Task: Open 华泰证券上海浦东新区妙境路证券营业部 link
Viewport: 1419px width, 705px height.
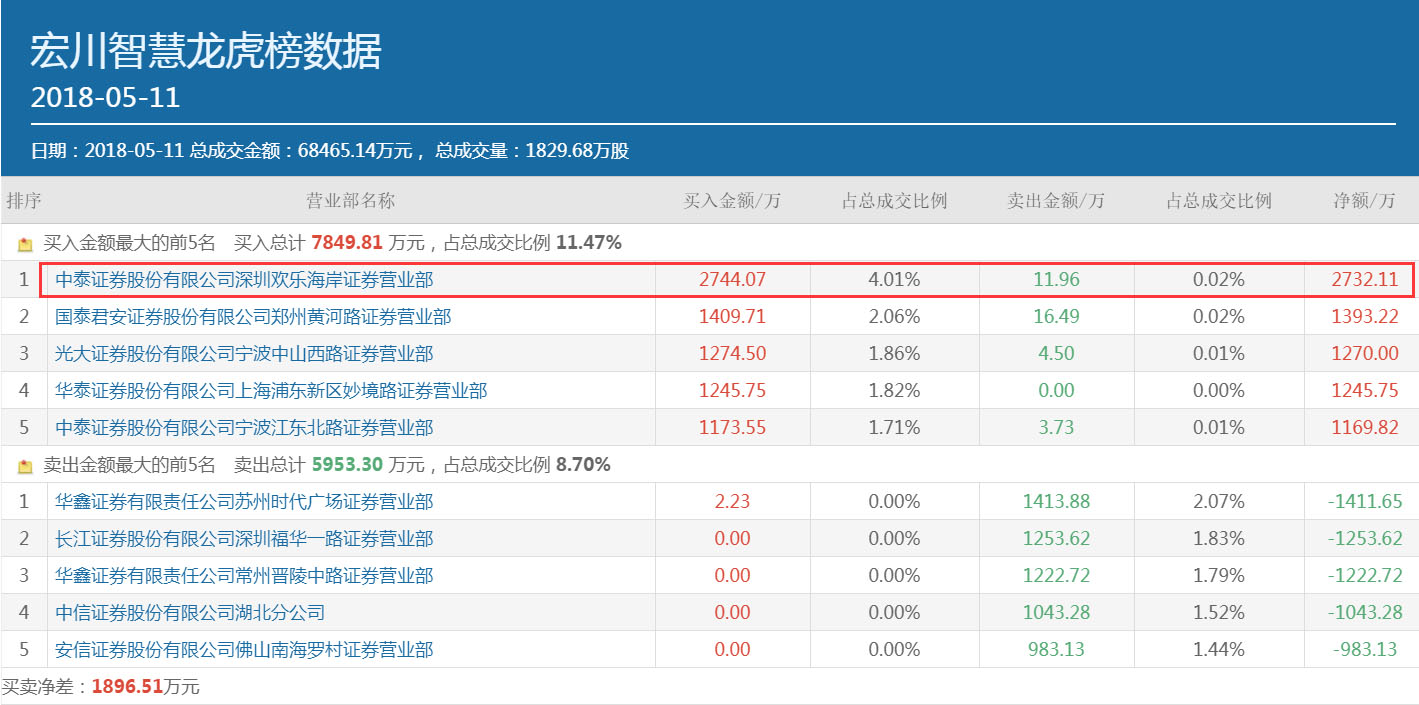Action: (271, 391)
